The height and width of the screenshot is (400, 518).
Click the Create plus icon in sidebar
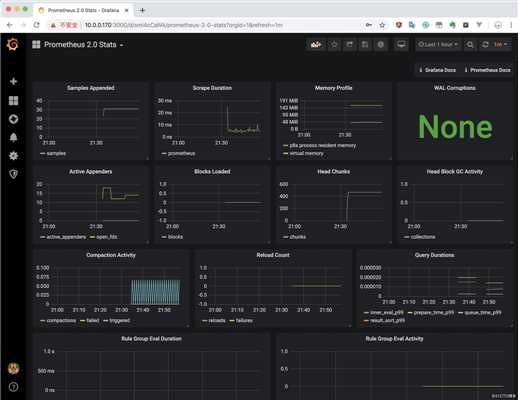coord(13,81)
